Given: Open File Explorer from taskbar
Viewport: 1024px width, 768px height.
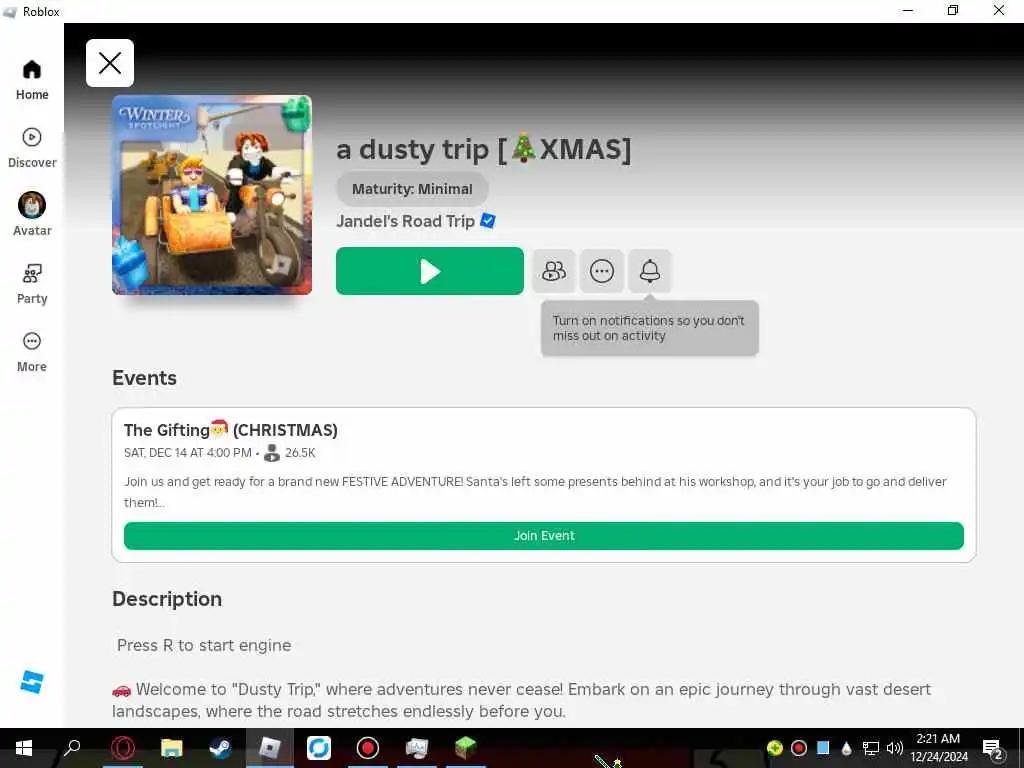Looking at the screenshot, I should [172, 748].
